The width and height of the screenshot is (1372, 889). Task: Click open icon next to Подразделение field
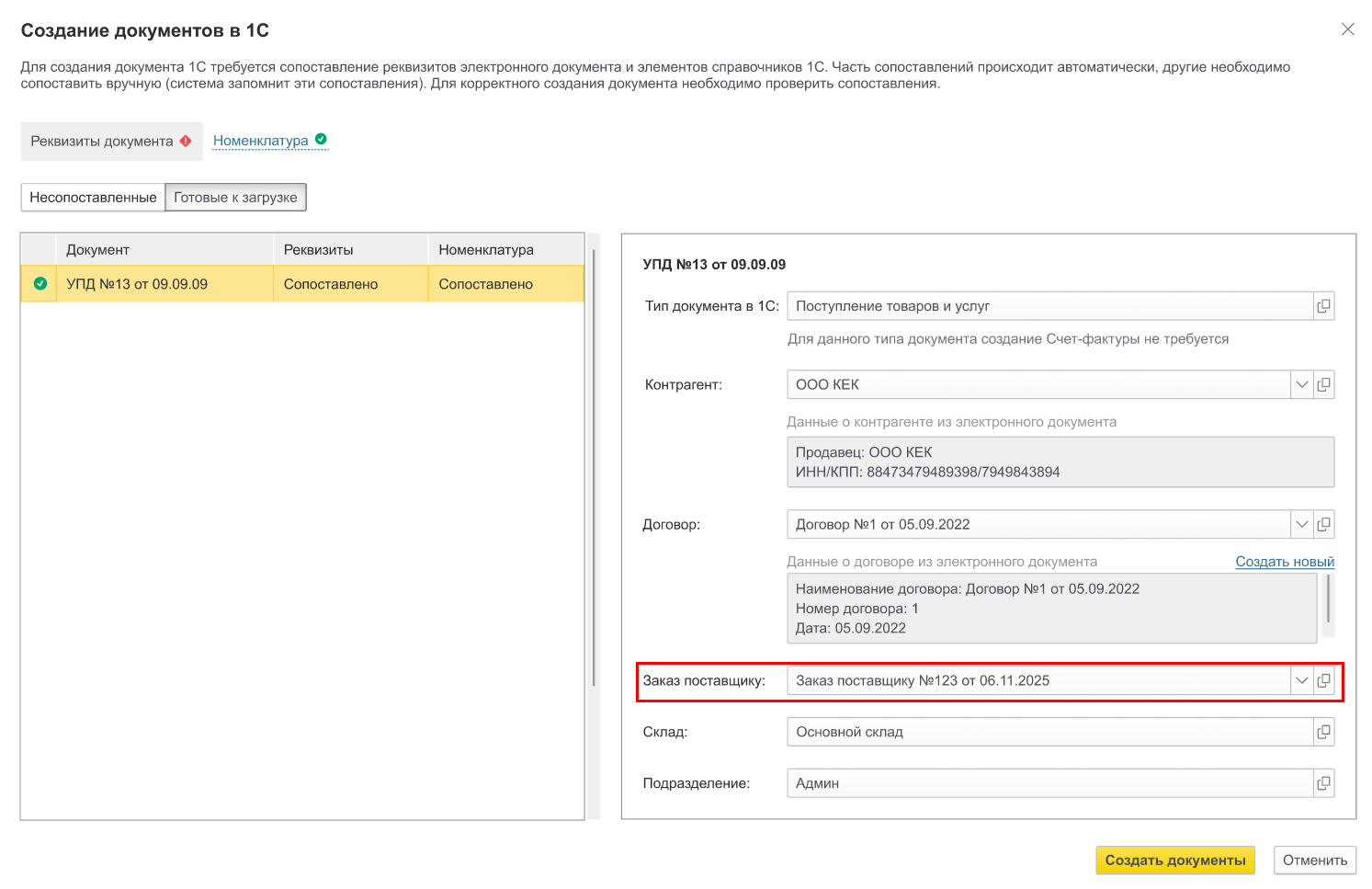click(x=1323, y=783)
